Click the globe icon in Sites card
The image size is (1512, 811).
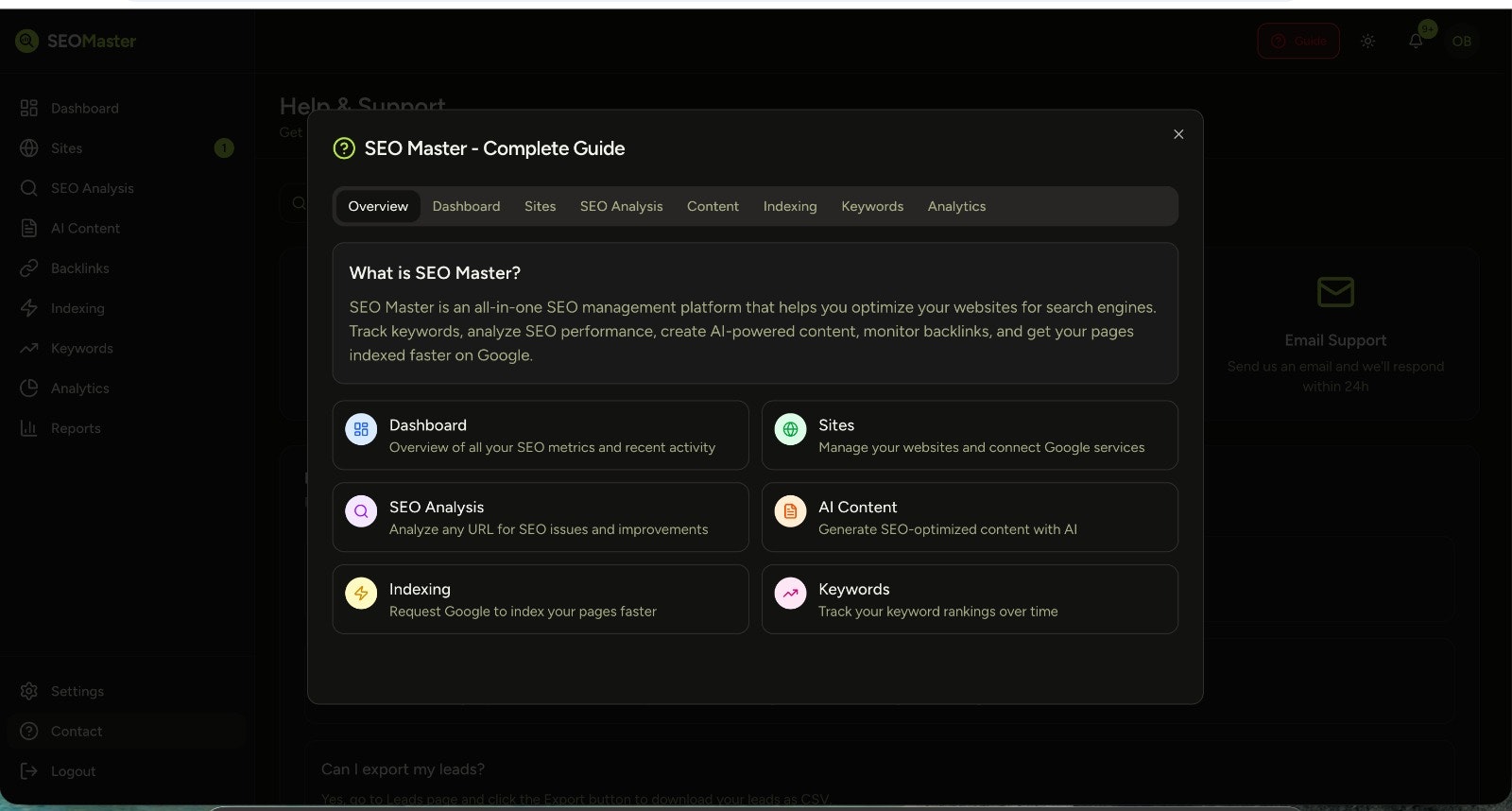coord(790,429)
